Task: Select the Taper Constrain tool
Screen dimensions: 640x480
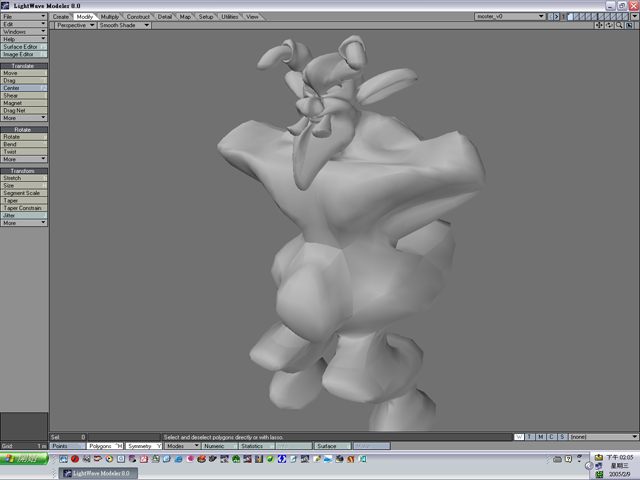Action: tap(24, 208)
